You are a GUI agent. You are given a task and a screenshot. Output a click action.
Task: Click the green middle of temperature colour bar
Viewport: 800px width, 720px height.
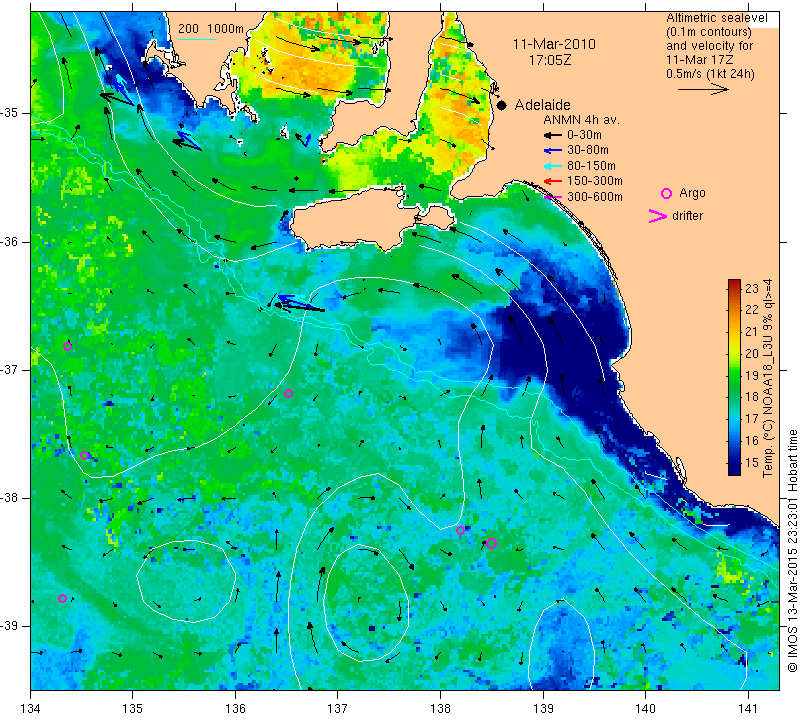pos(734,378)
